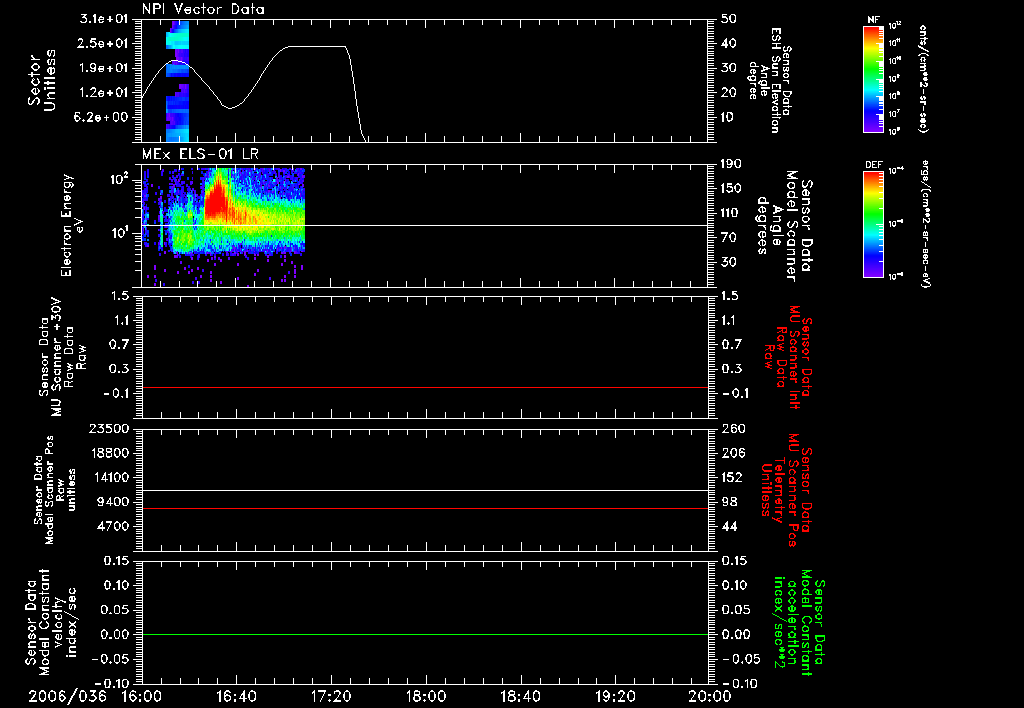The image size is (1024, 708).
Task: Click the 'Model Scanner Angle degrees' label
Action: pos(784,225)
